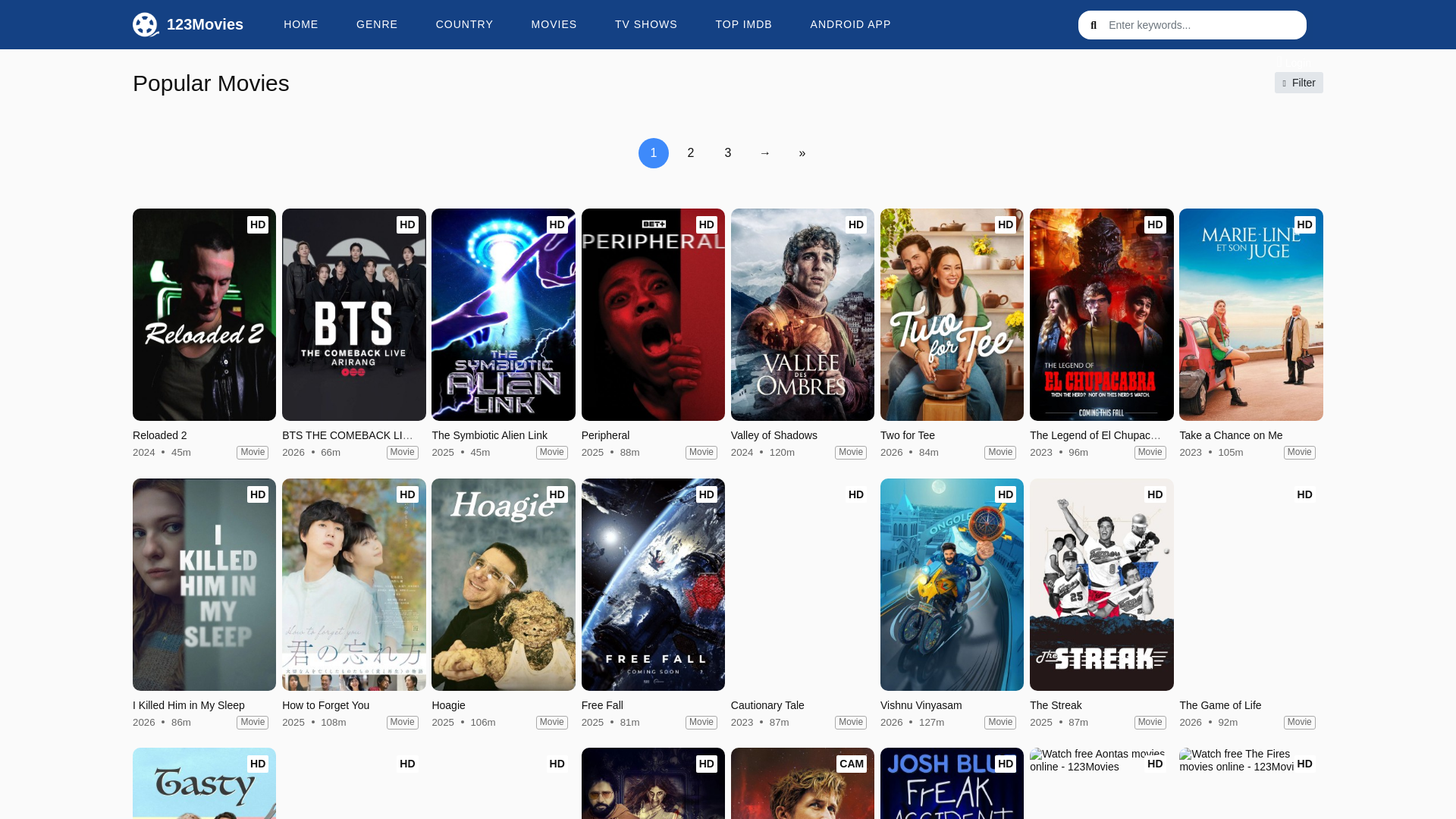
Task: Click the Movie tag under Cautionary Tale
Action: click(851, 722)
